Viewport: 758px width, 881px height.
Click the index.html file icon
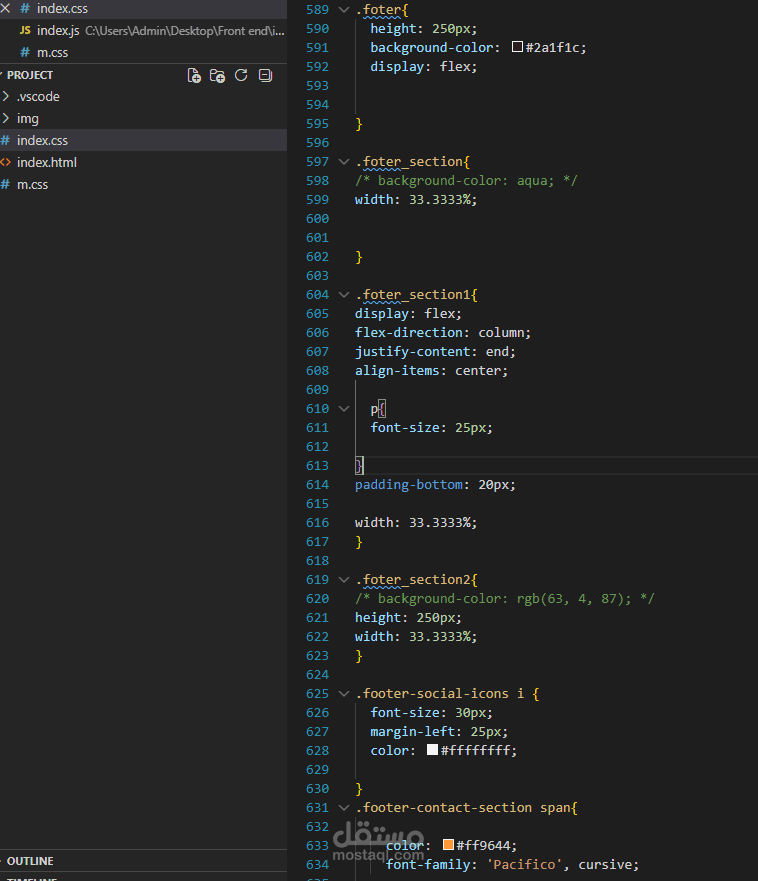click(6, 162)
